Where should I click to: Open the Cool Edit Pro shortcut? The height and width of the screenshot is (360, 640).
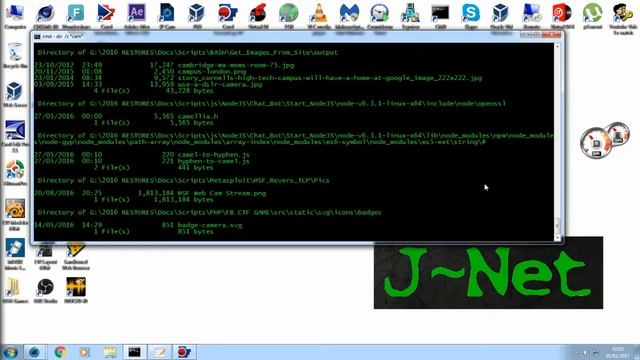(15, 136)
